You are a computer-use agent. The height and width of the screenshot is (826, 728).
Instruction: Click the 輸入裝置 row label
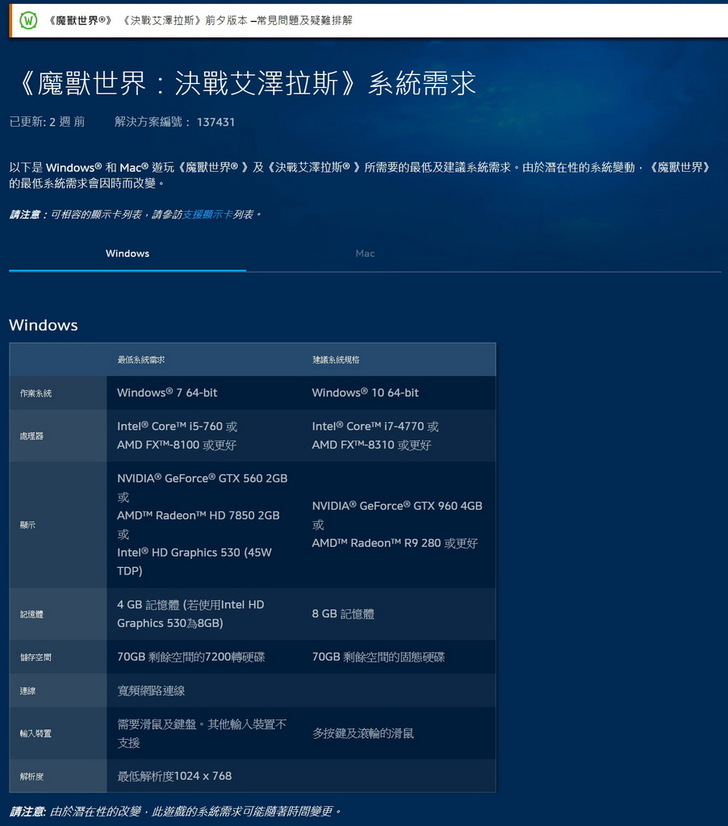click(x=36, y=733)
